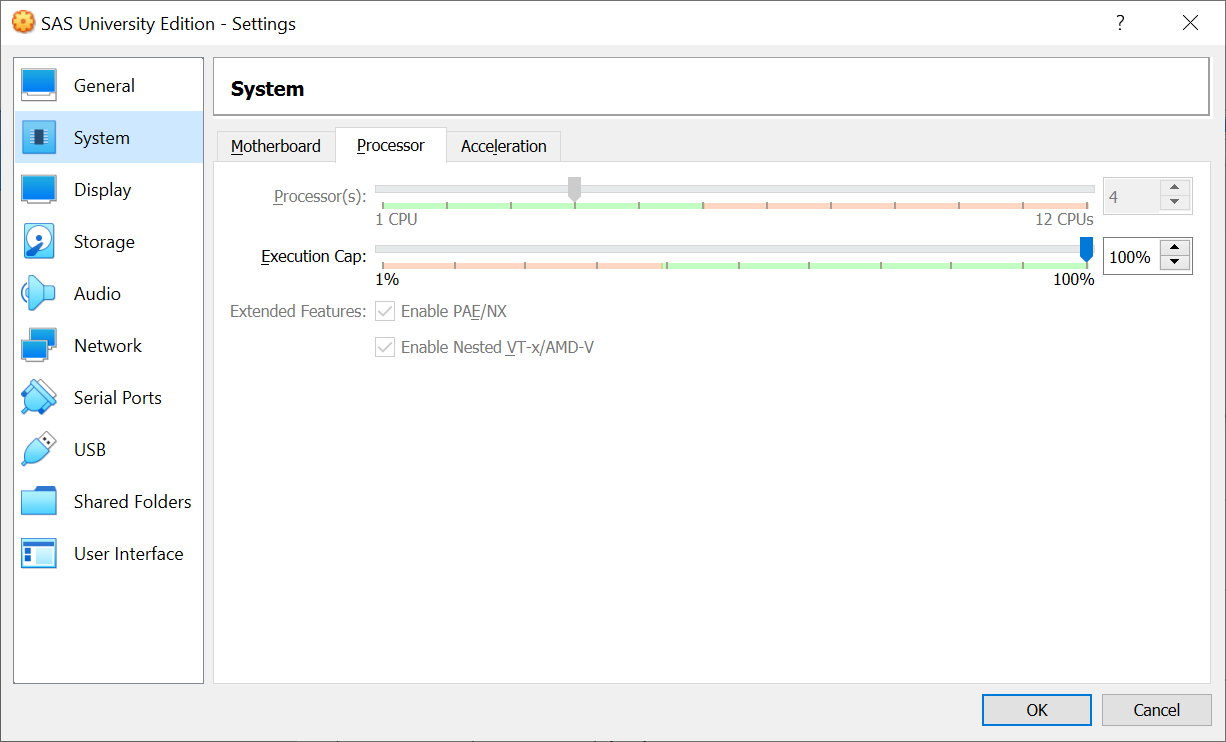Click the SAS University Edition title icon
This screenshot has width=1226, height=742.
click(x=22, y=23)
